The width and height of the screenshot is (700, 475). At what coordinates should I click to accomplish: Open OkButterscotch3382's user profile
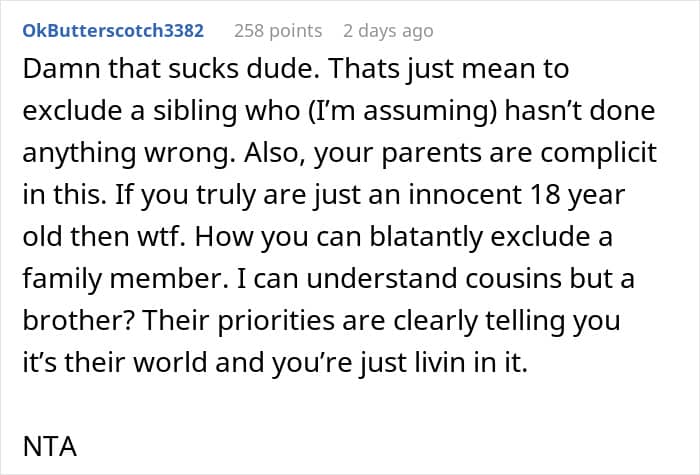pos(113,31)
